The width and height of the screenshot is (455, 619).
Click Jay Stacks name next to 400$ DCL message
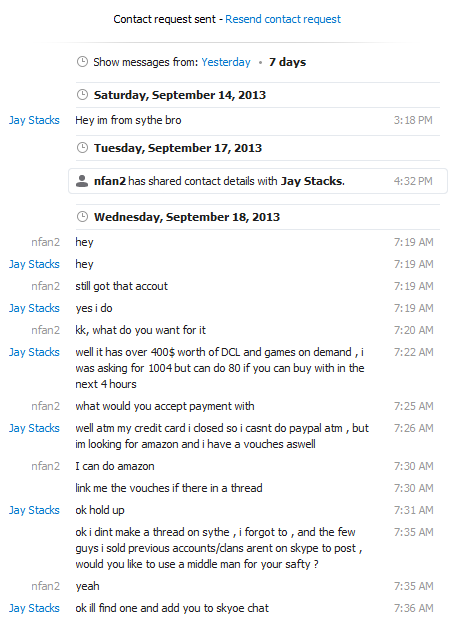click(x=34, y=352)
